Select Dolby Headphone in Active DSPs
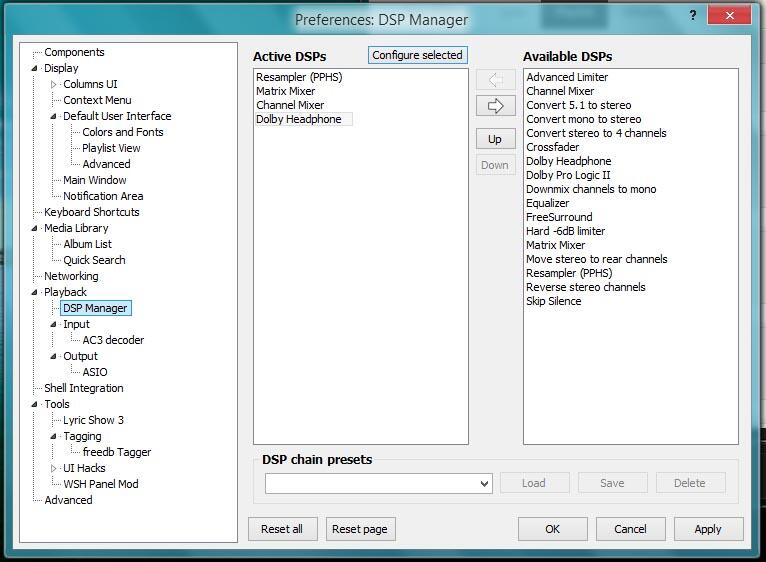Image resolution: width=766 pixels, height=562 pixels. pos(298,119)
